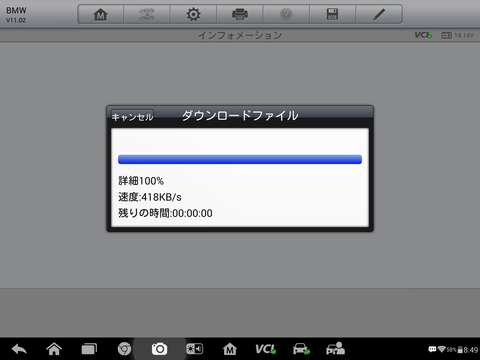Take a screenshot with camera icon

(x=159, y=349)
